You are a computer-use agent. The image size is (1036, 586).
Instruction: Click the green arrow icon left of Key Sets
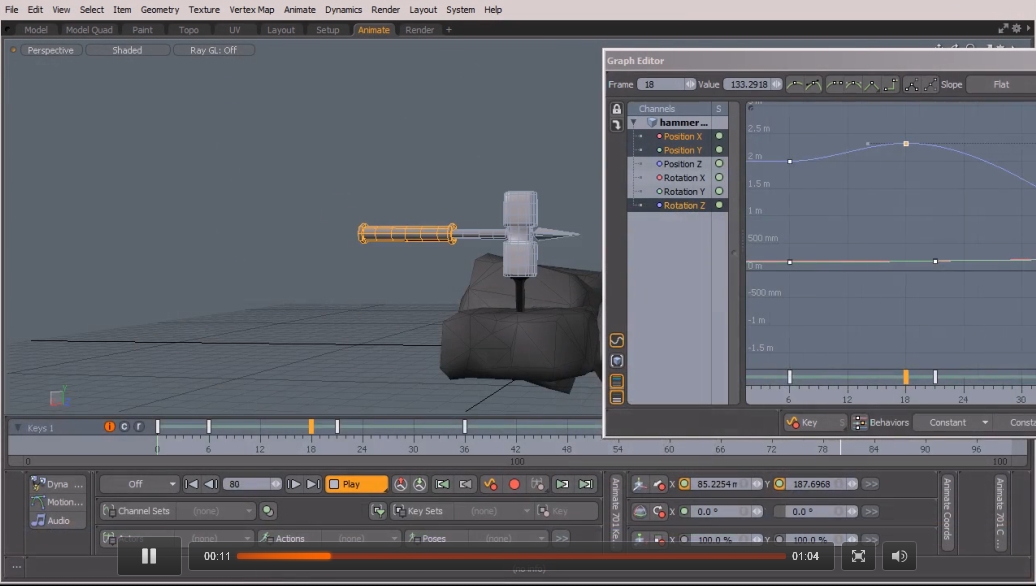[x=379, y=511]
